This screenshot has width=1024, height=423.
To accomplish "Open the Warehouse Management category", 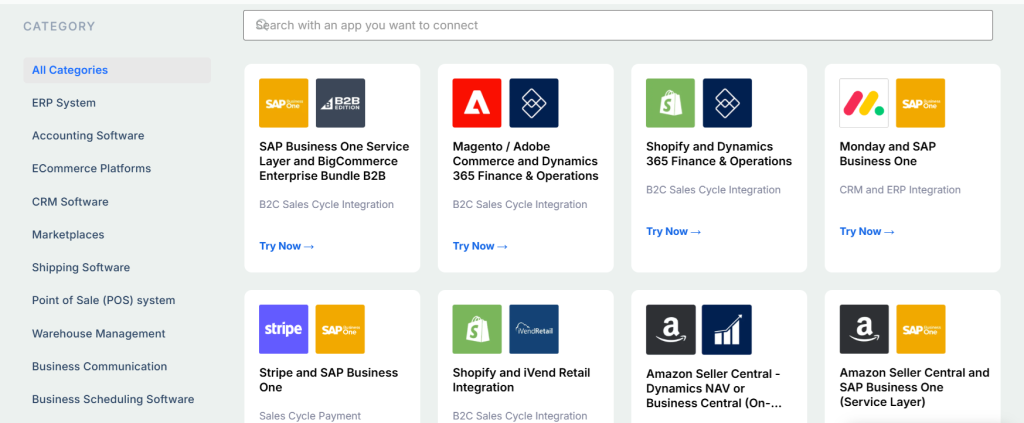I will [x=98, y=333].
